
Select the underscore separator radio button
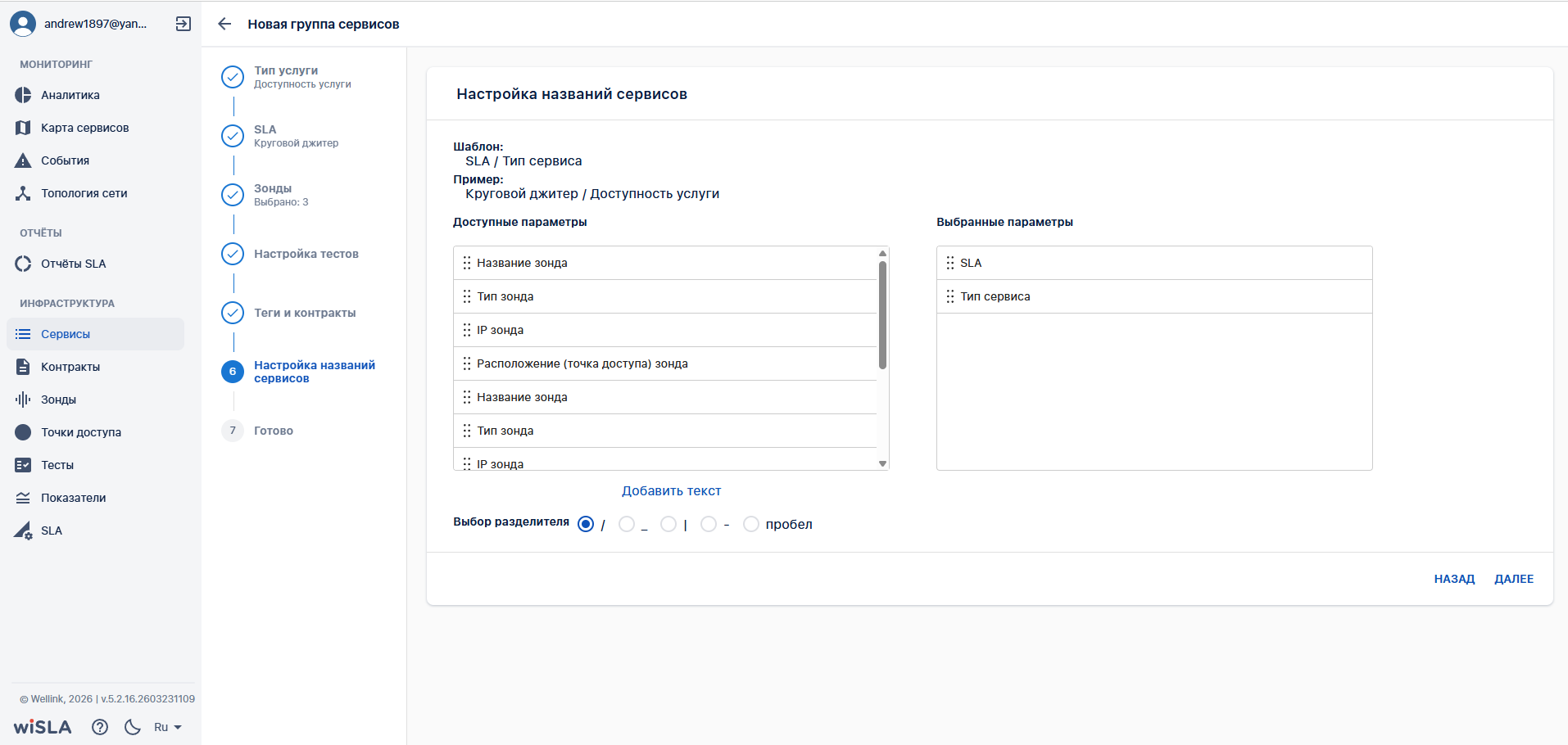[x=627, y=524]
